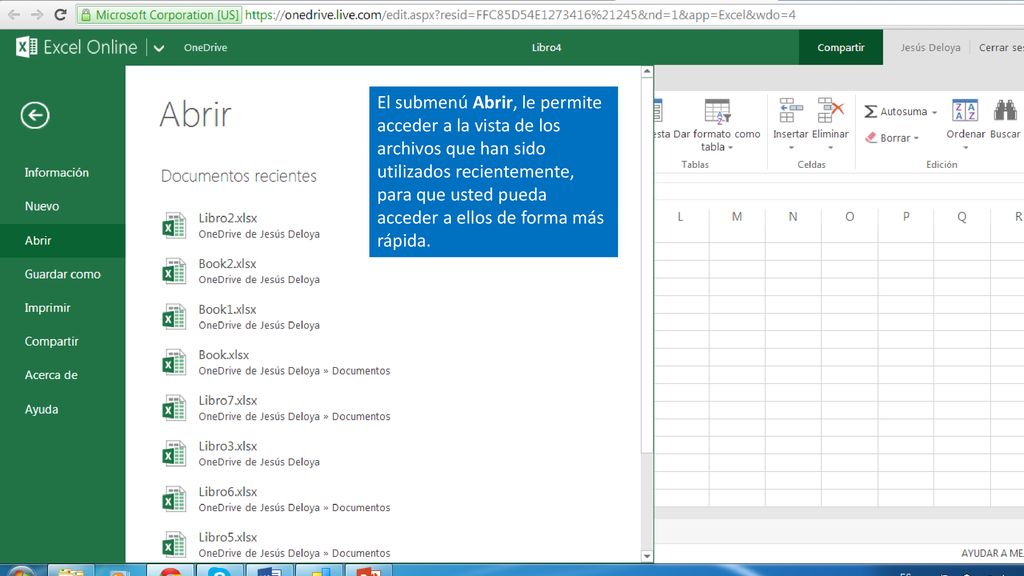The height and width of the screenshot is (576, 1024).
Task: Select Información in the side menu
Action: (x=57, y=172)
